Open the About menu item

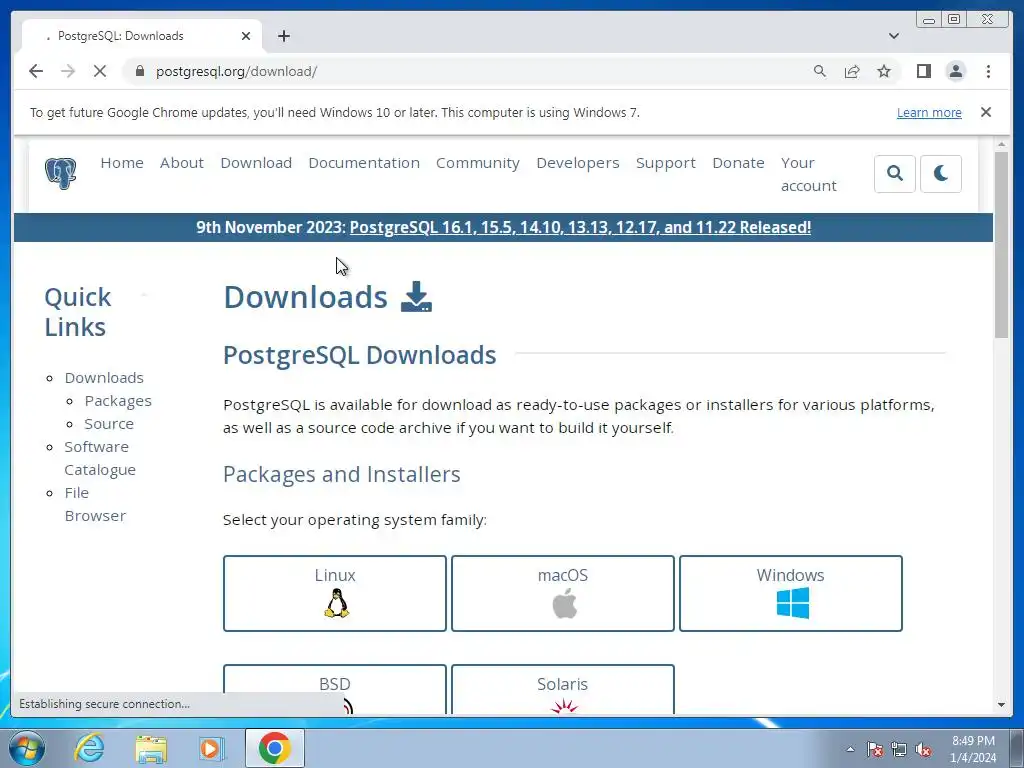coord(182,163)
